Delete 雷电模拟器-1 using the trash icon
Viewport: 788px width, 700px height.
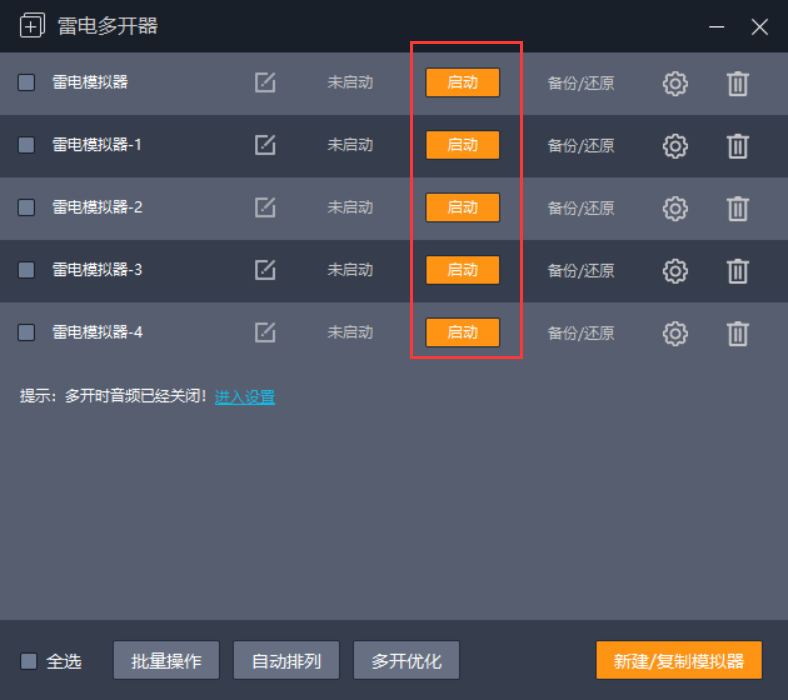[738, 146]
